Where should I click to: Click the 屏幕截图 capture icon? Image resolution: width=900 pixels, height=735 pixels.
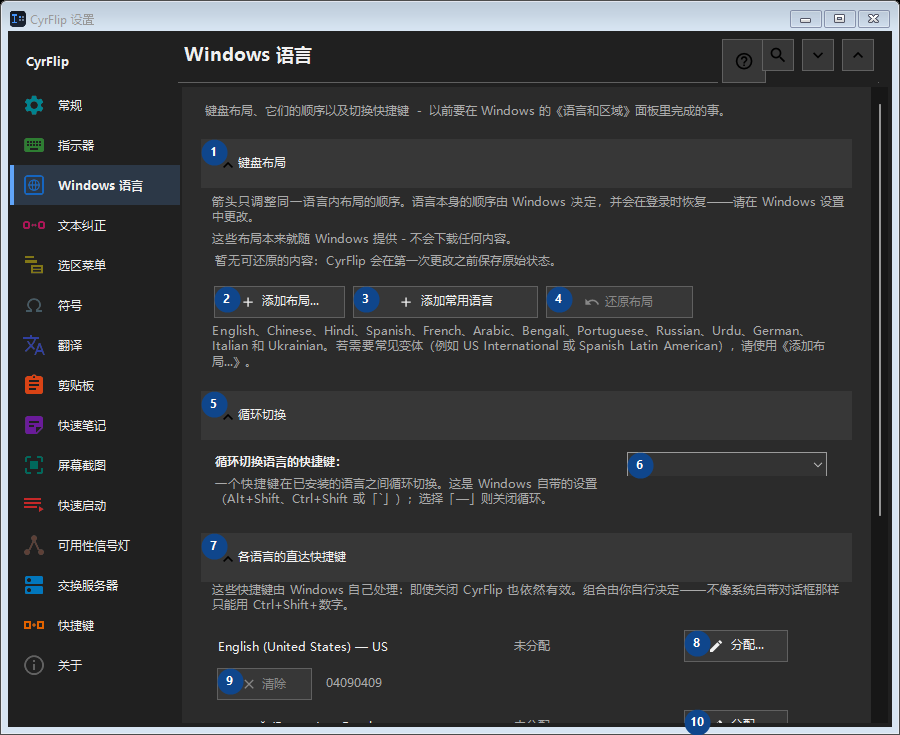pyautogui.click(x=34, y=465)
